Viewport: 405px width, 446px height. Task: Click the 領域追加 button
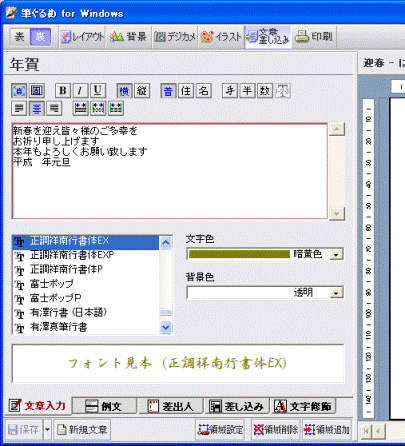pyautogui.click(x=327, y=430)
